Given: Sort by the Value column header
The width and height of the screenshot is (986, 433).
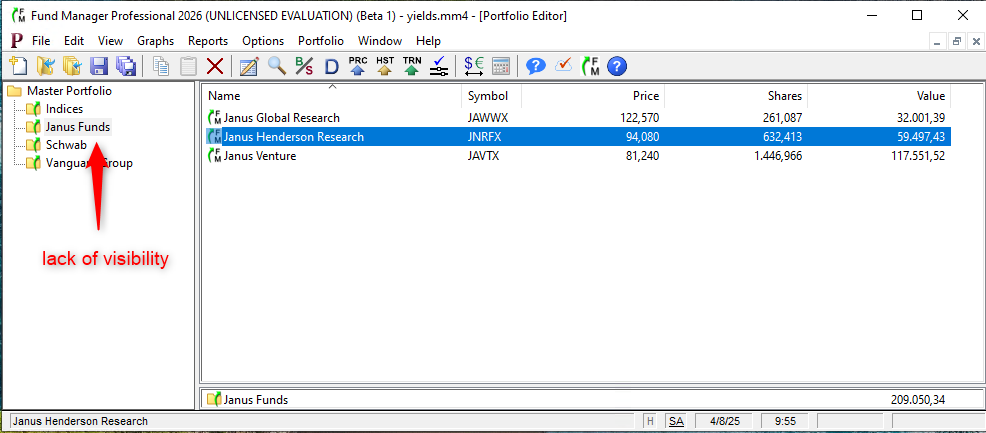Looking at the screenshot, I should click(x=879, y=96).
